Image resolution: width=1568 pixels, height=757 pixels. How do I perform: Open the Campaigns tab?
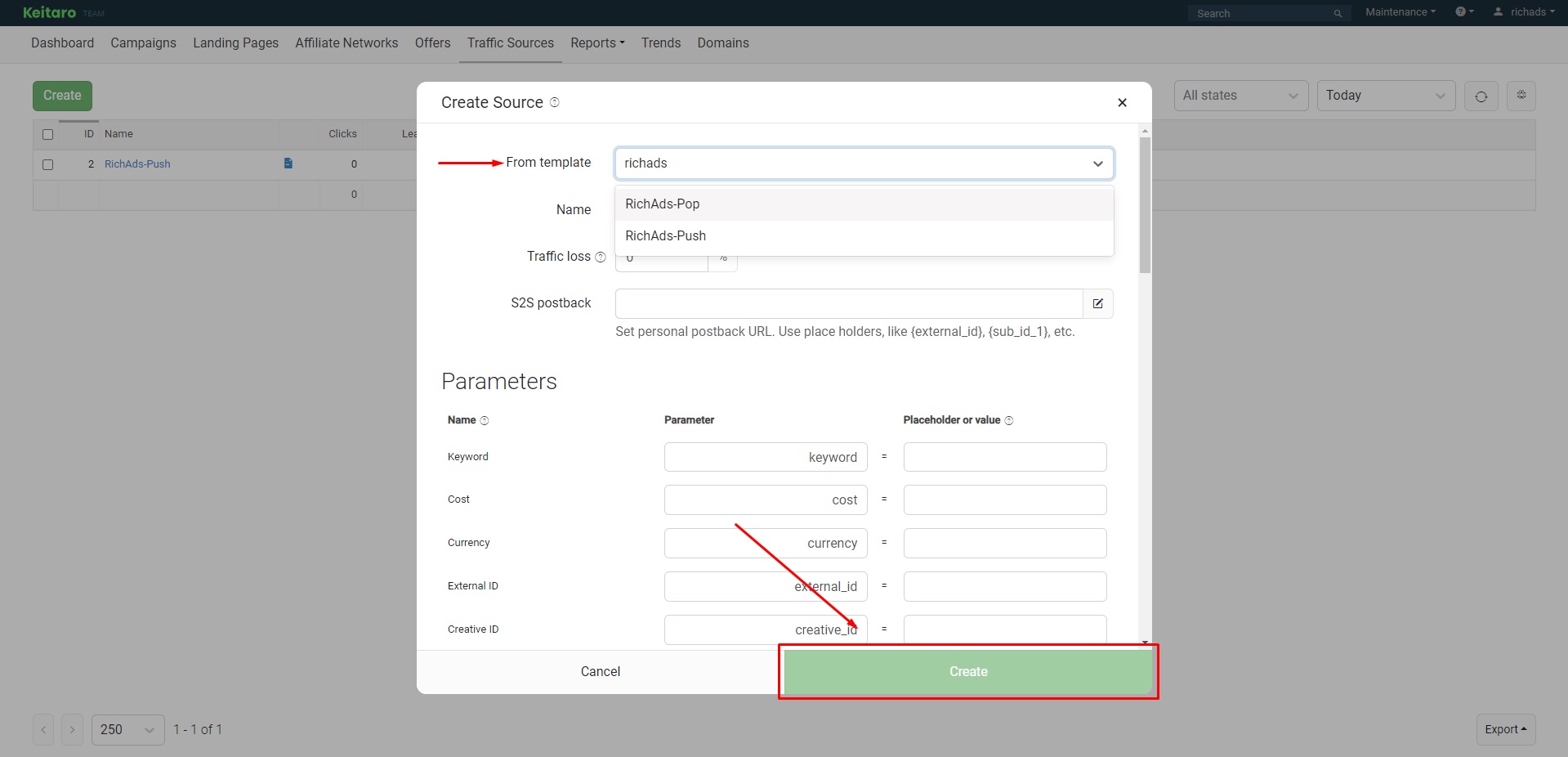pos(143,43)
